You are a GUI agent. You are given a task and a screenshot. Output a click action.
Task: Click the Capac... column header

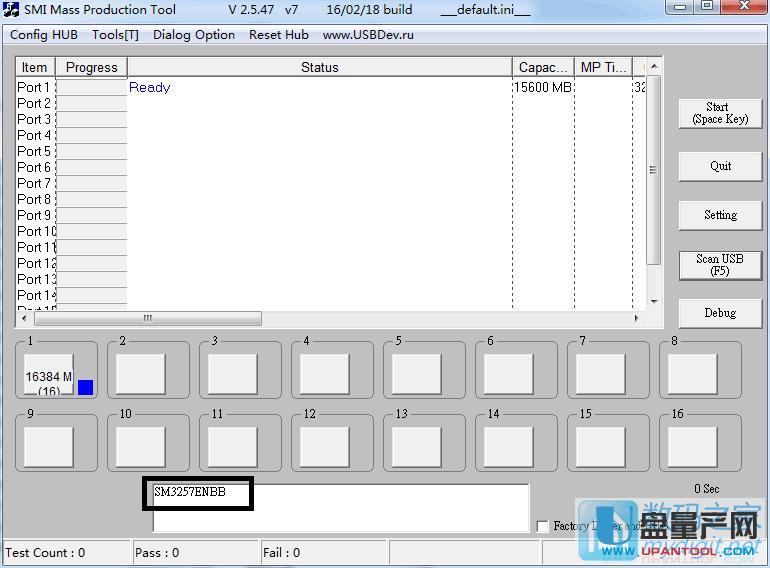coord(543,67)
